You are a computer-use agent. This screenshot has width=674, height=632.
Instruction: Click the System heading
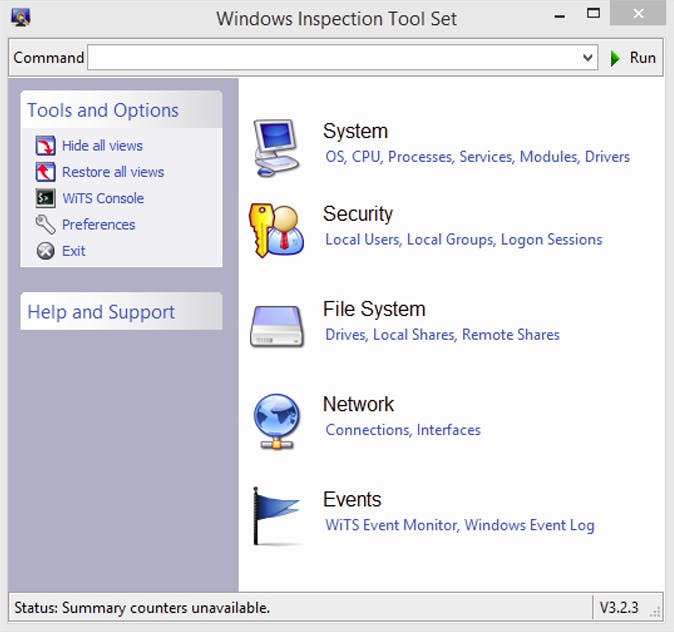pyautogui.click(x=355, y=131)
